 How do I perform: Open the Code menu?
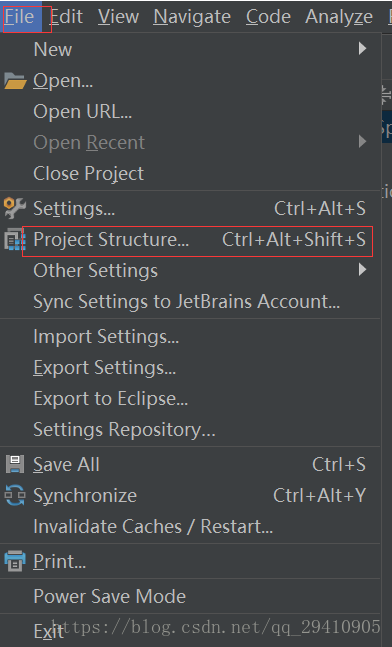[x=268, y=17]
